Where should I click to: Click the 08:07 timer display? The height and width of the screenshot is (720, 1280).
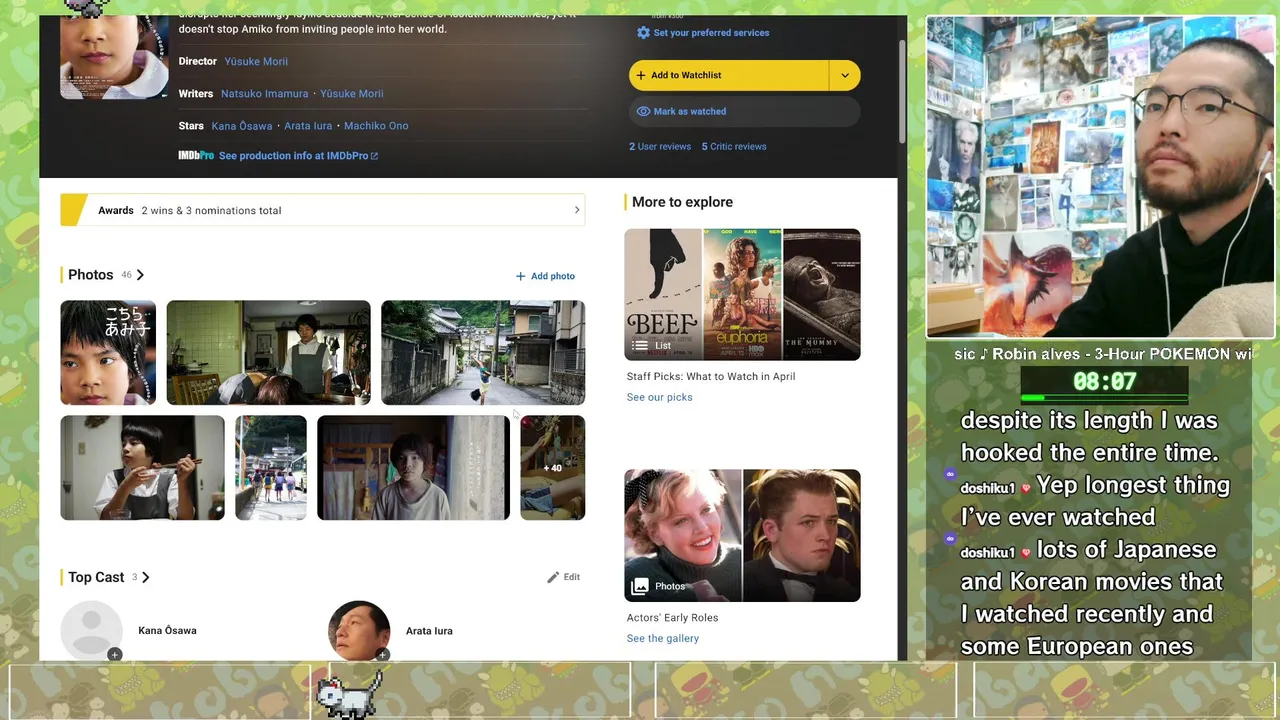click(x=1104, y=381)
